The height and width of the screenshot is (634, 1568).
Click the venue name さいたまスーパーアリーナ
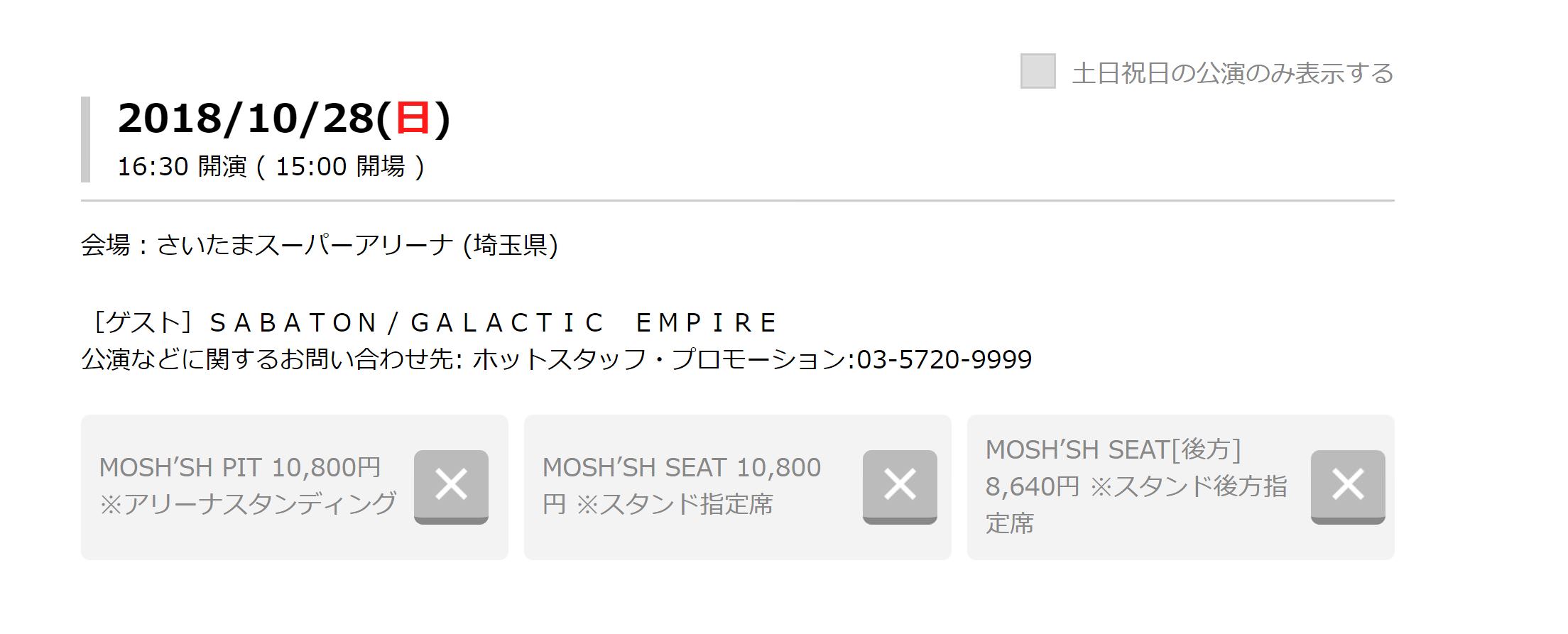click(305, 246)
